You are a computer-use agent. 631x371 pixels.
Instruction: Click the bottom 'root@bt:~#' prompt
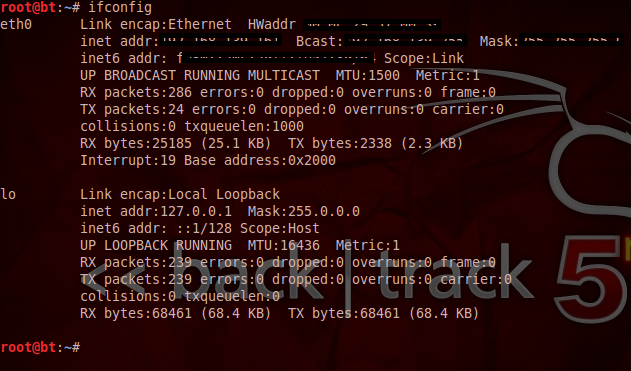[40, 347]
